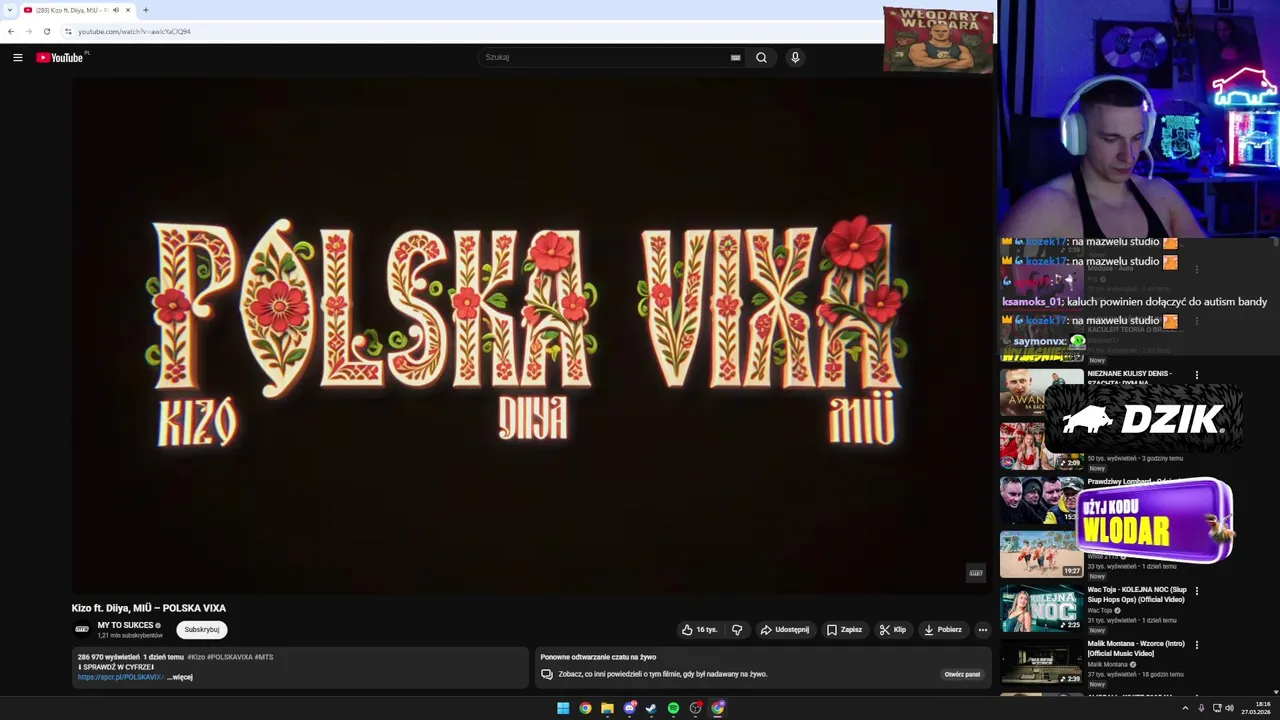Image resolution: width=1280 pixels, height=720 pixels.
Task: Open the OBS icon in taskbar
Action: 696,708
